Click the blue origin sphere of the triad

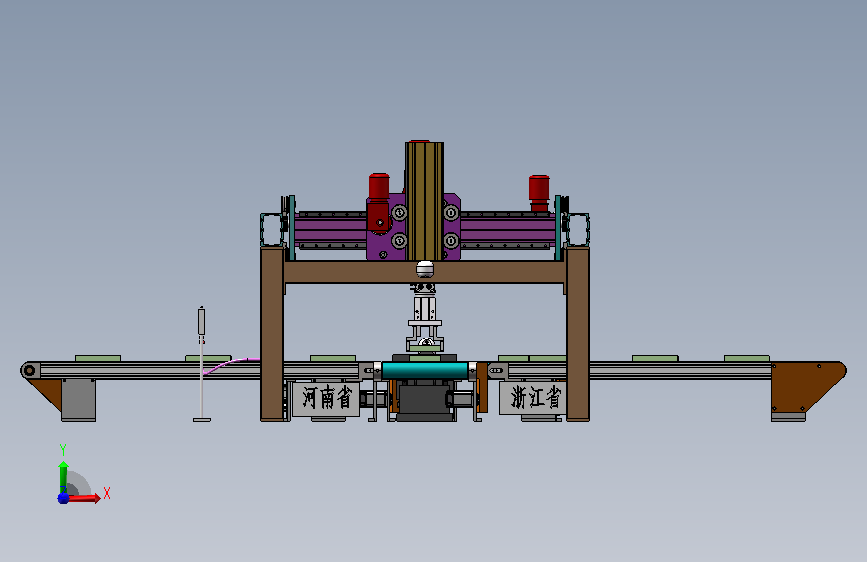point(64,498)
